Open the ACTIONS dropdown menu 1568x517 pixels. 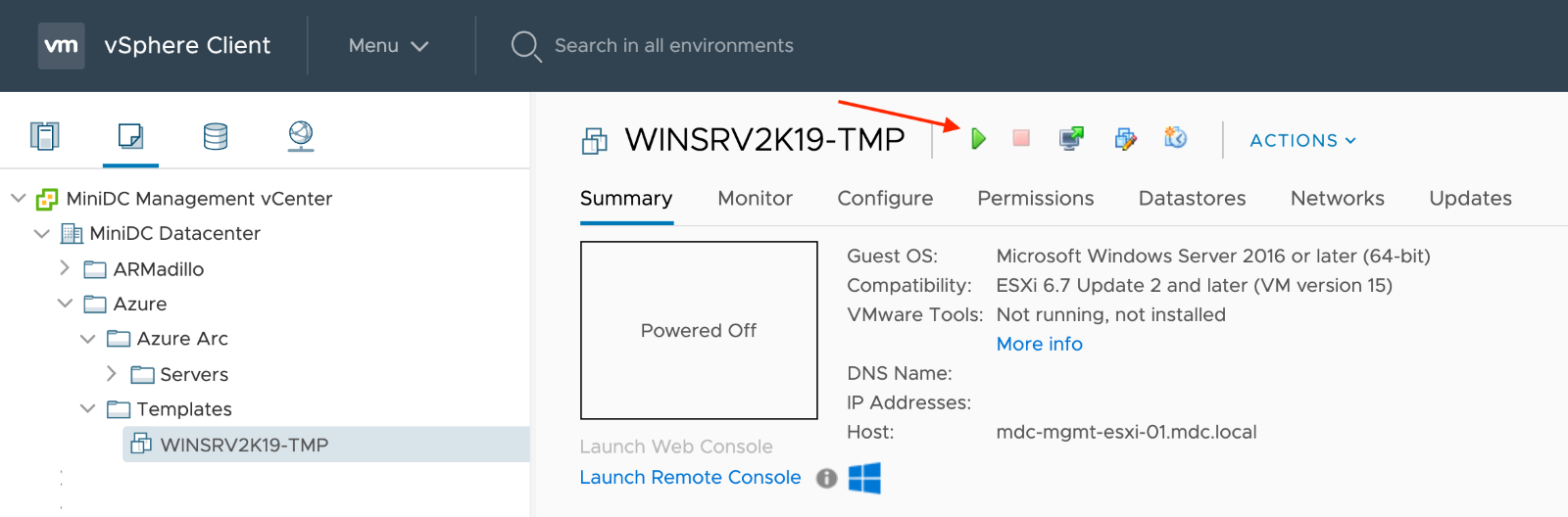[x=1303, y=140]
